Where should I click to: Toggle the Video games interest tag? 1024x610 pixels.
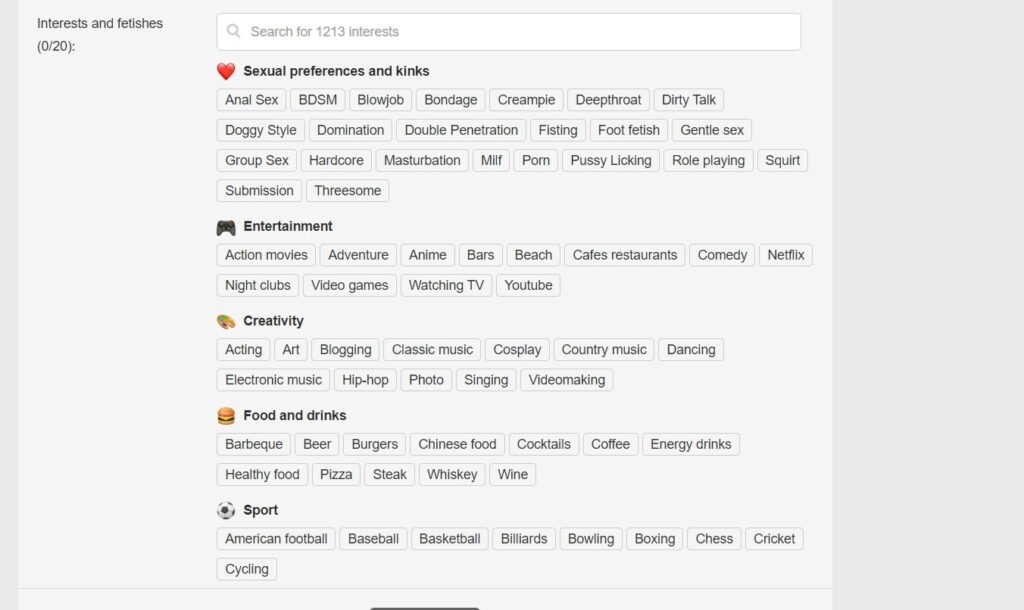pos(349,285)
